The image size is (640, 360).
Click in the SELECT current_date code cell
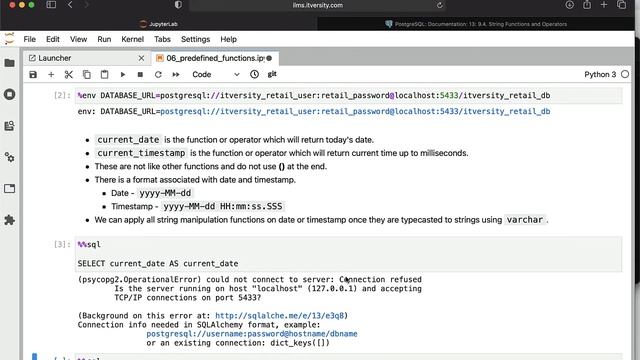pyautogui.click(x=349, y=254)
